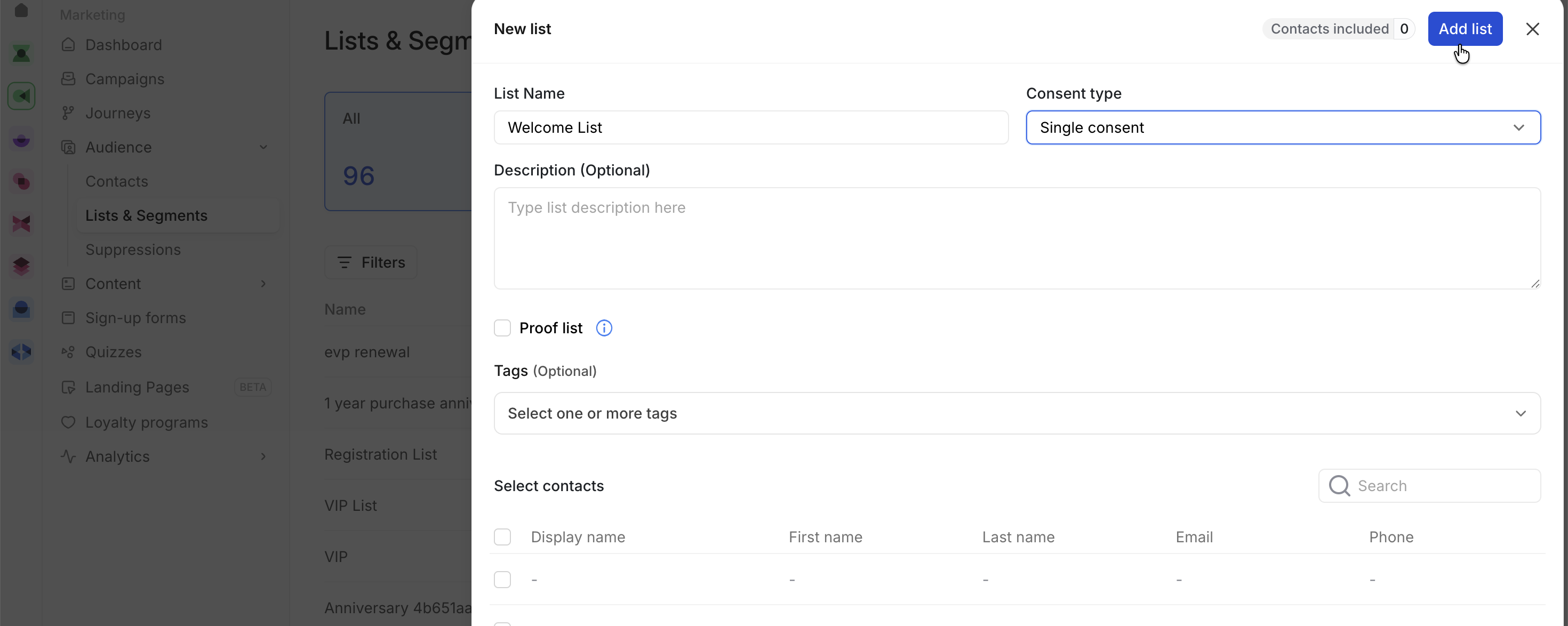Click the Journeys branch icon in sidebar
The height and width of the screenshot is (626, 1568).
(x=68, y=113)
